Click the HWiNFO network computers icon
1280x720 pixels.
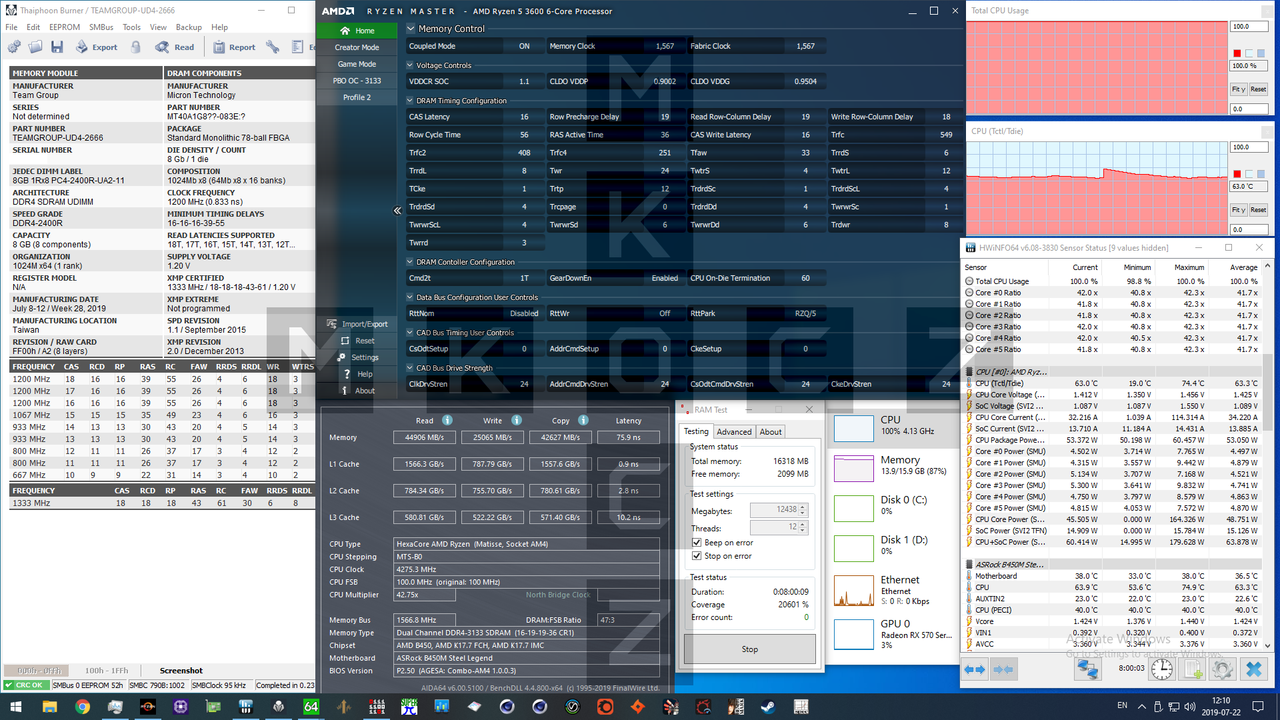pyautogui.click(x=1088, y=669)
